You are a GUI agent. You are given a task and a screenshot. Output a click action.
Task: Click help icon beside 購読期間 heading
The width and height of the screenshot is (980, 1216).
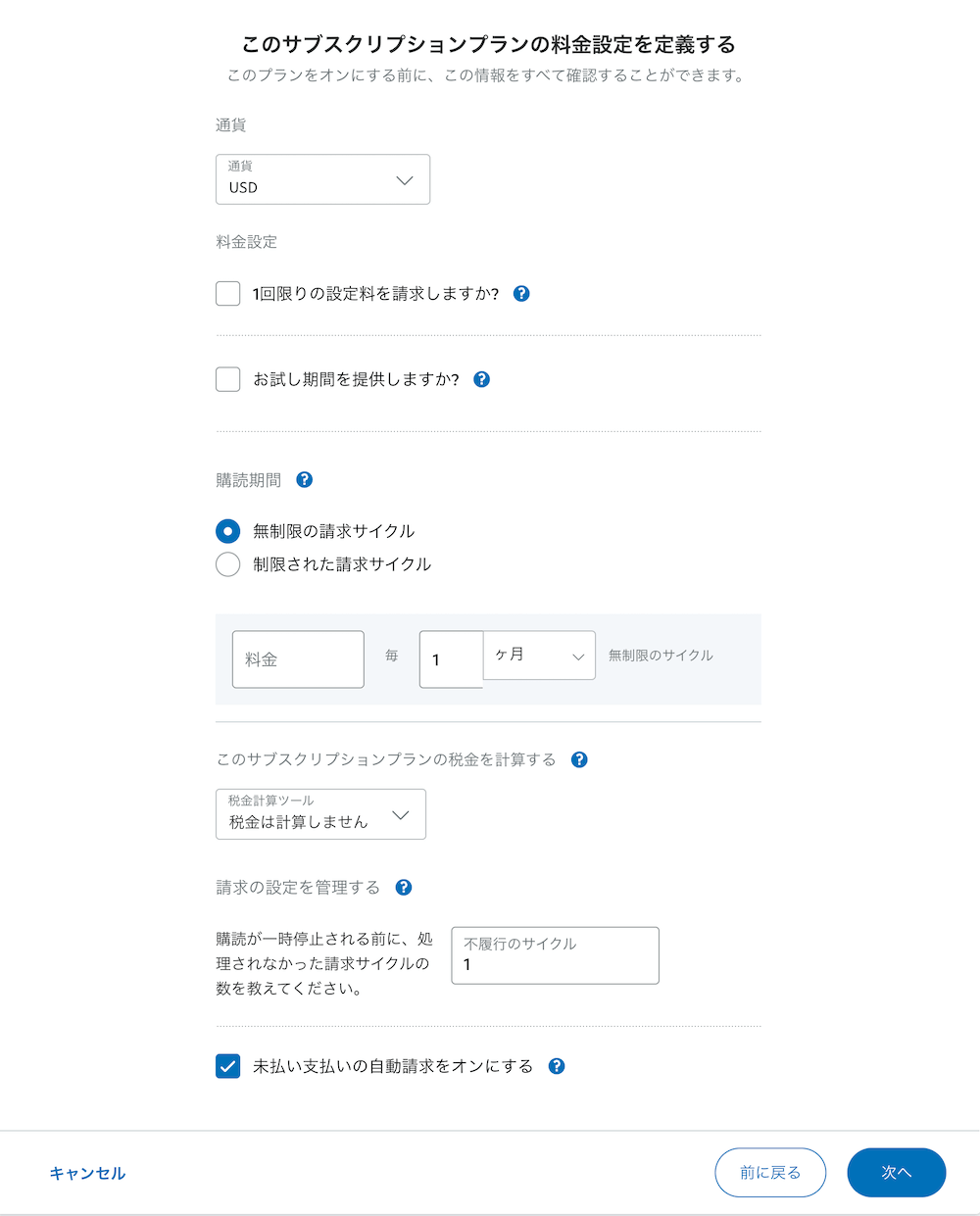[304, 479]
